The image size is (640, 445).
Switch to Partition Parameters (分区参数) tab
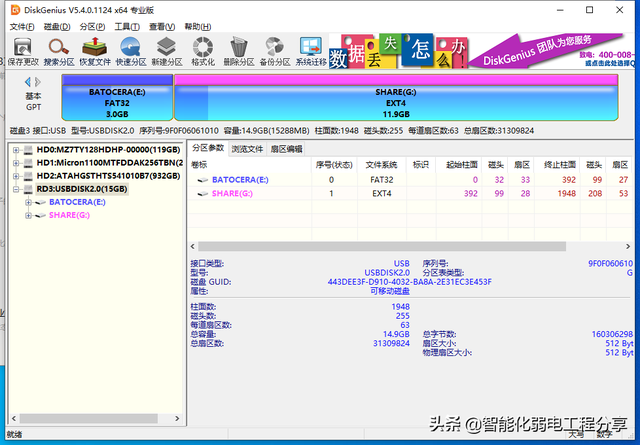(x=208, y=148)
